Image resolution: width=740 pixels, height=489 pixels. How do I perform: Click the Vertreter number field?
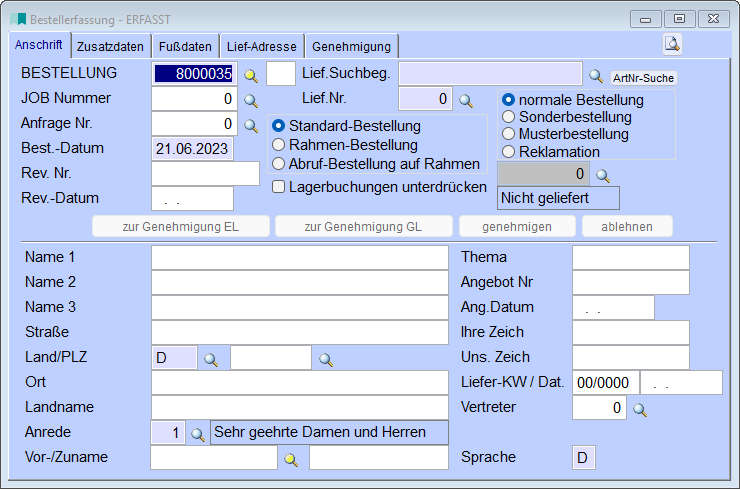[599, 408]
